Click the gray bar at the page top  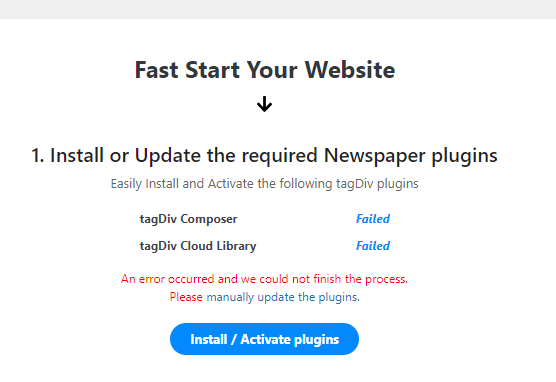tap(278, 9)
